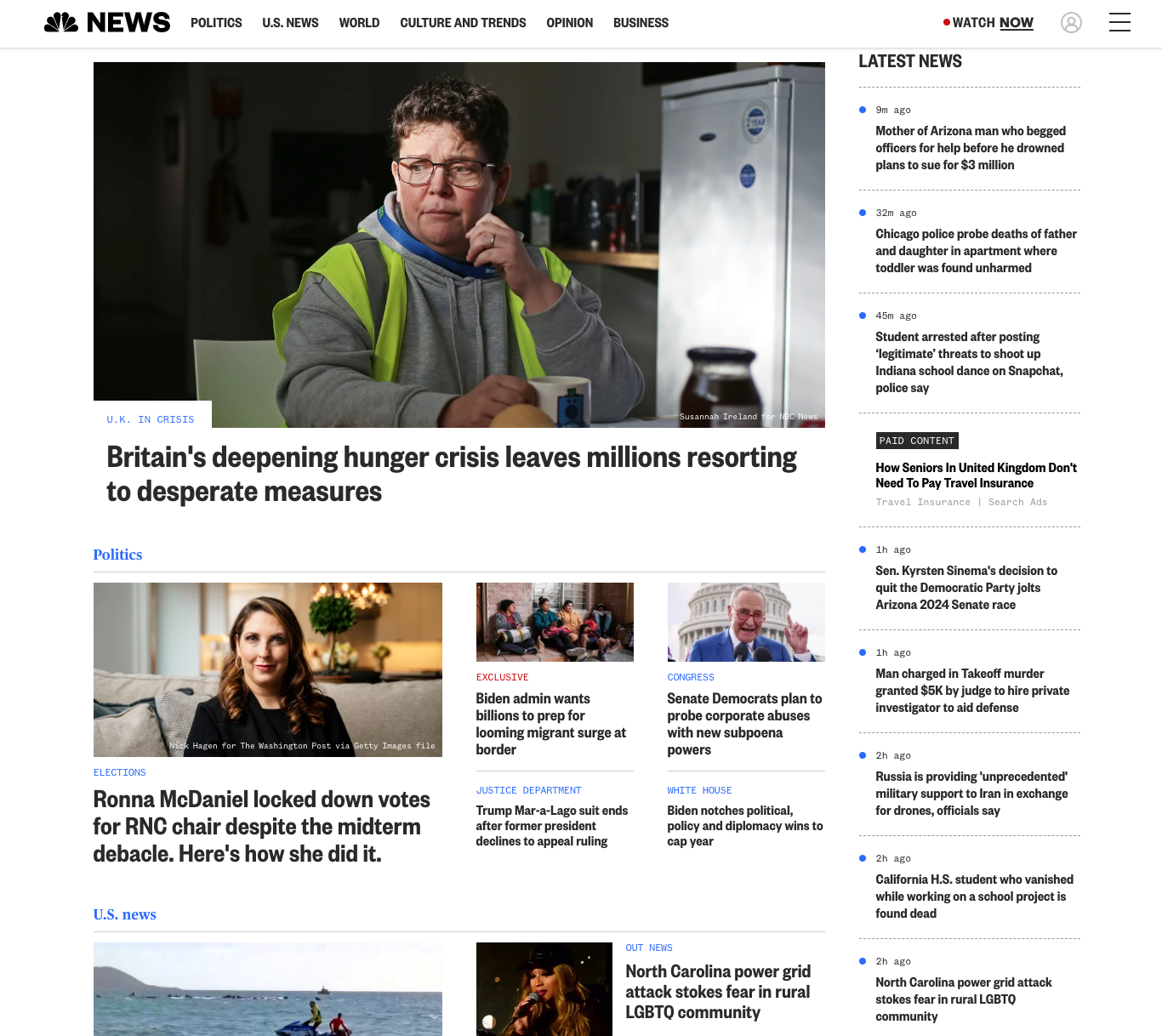
Task: Open the Britain's deepening hunger crisis headline
Action: [452, 474]
